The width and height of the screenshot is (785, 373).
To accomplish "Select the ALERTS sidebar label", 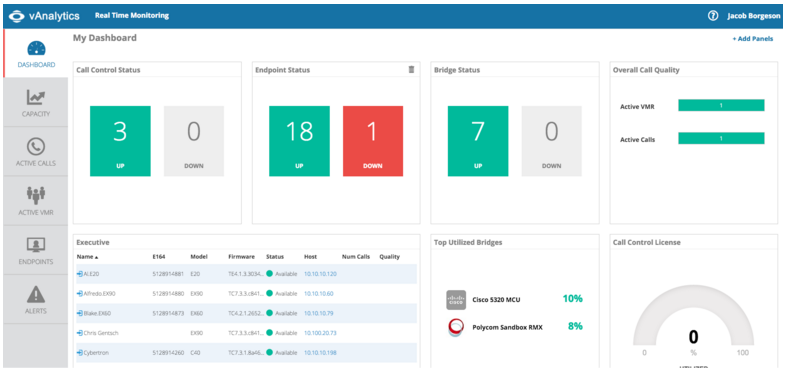I will pos(36,311).
